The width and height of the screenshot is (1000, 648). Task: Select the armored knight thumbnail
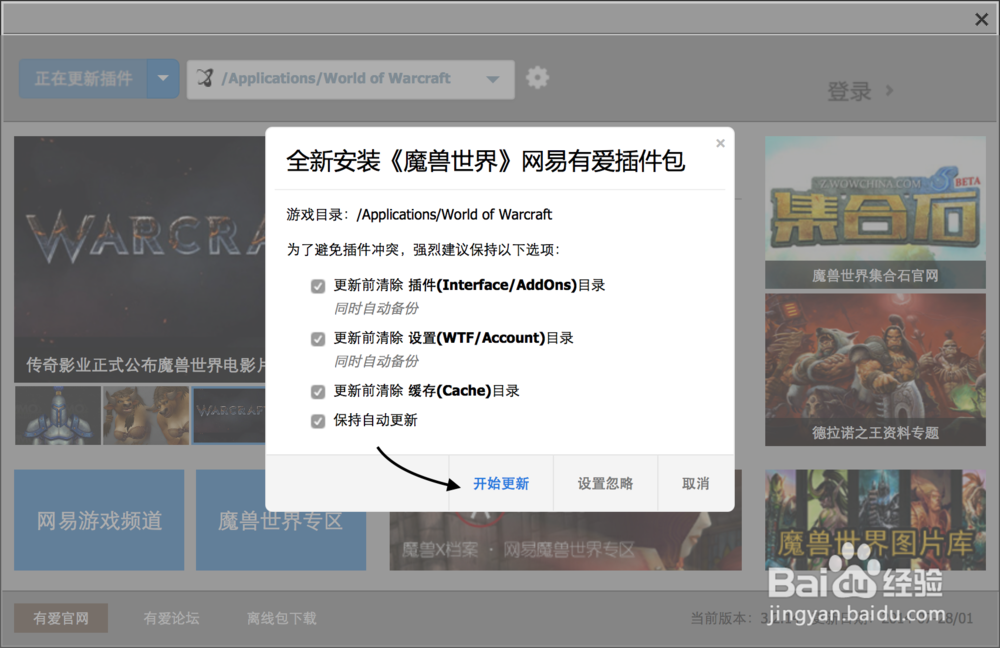click(x=58, y=415)
